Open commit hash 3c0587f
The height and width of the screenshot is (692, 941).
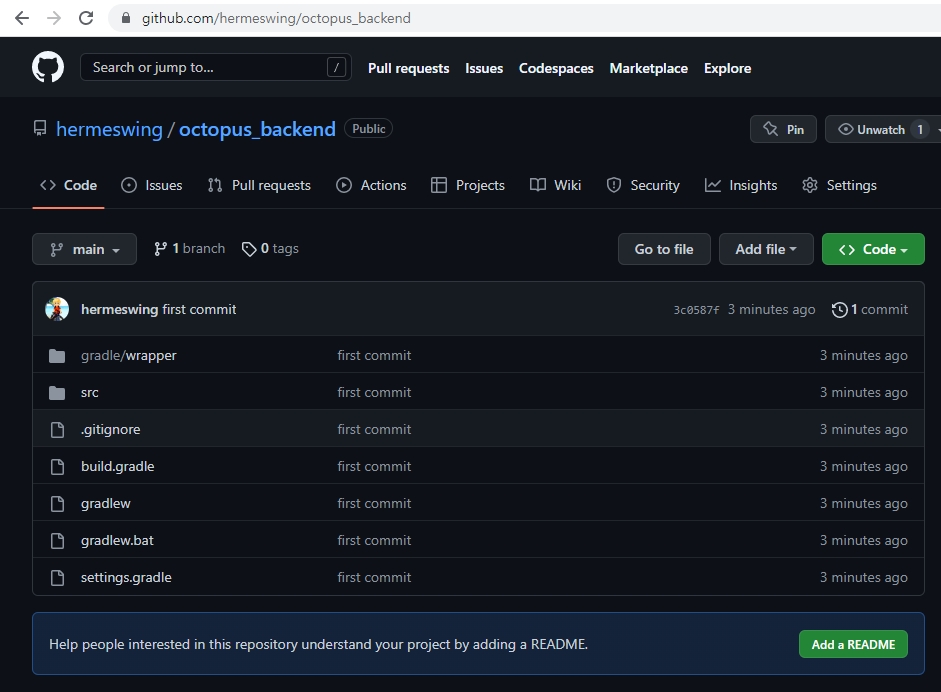point(696,310)
